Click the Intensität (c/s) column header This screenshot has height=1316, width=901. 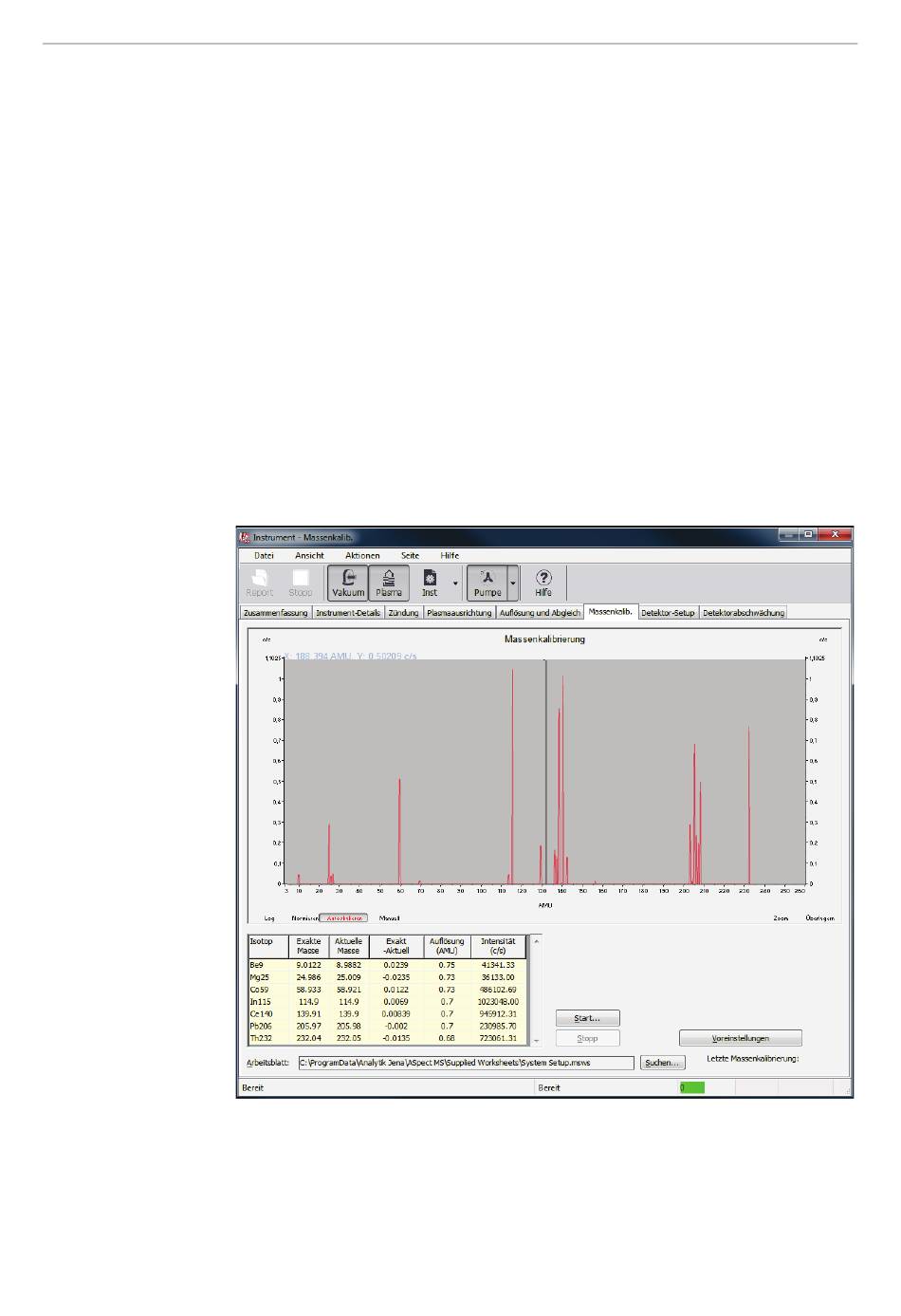[x=498, y=947]
